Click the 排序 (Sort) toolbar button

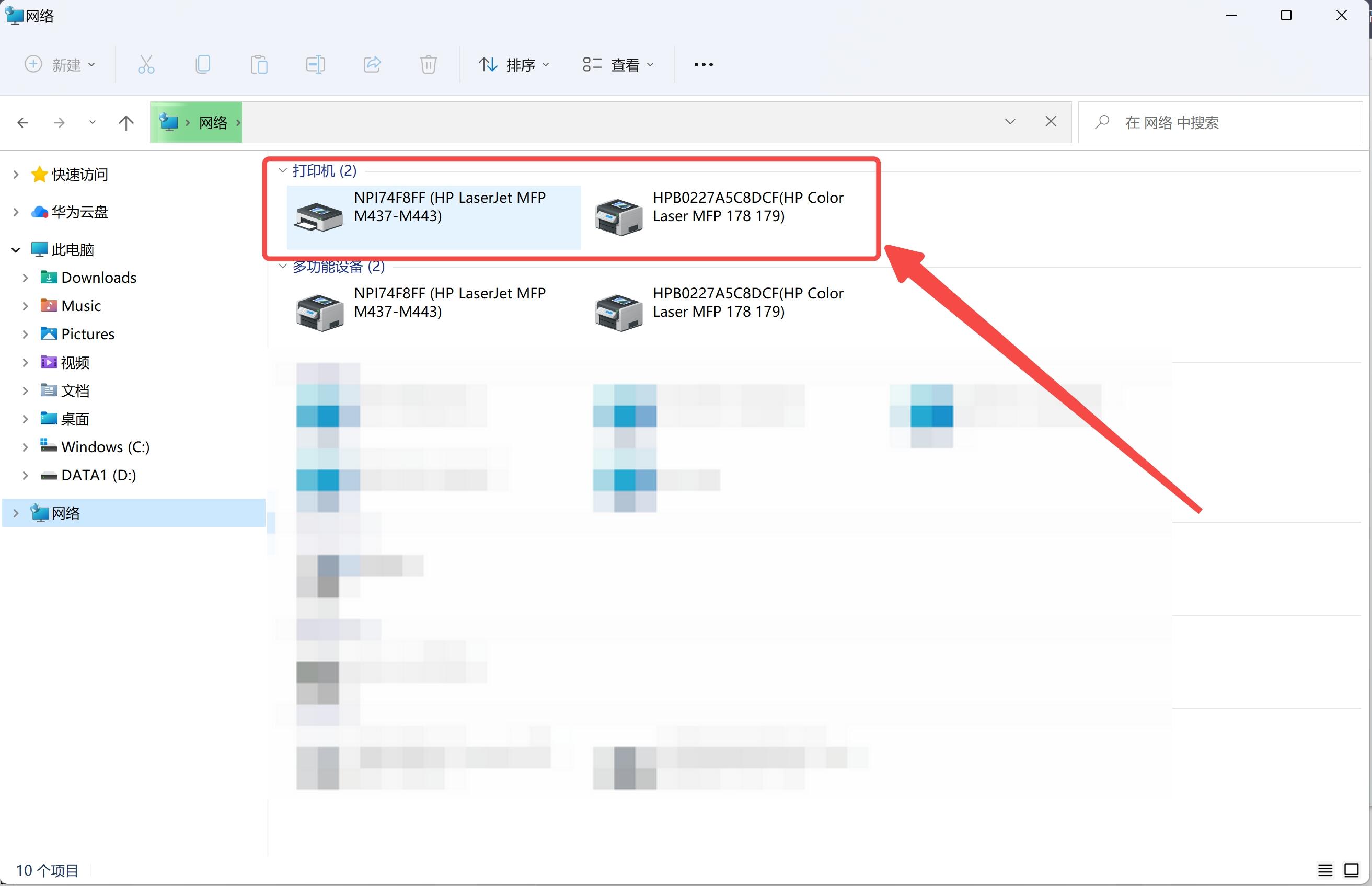[x=511, y=64]
